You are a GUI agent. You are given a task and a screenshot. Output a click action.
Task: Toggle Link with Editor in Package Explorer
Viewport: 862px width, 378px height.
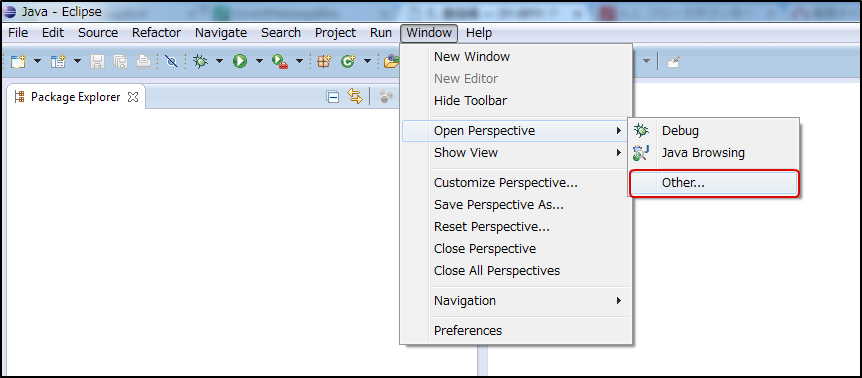pos(355,97)
